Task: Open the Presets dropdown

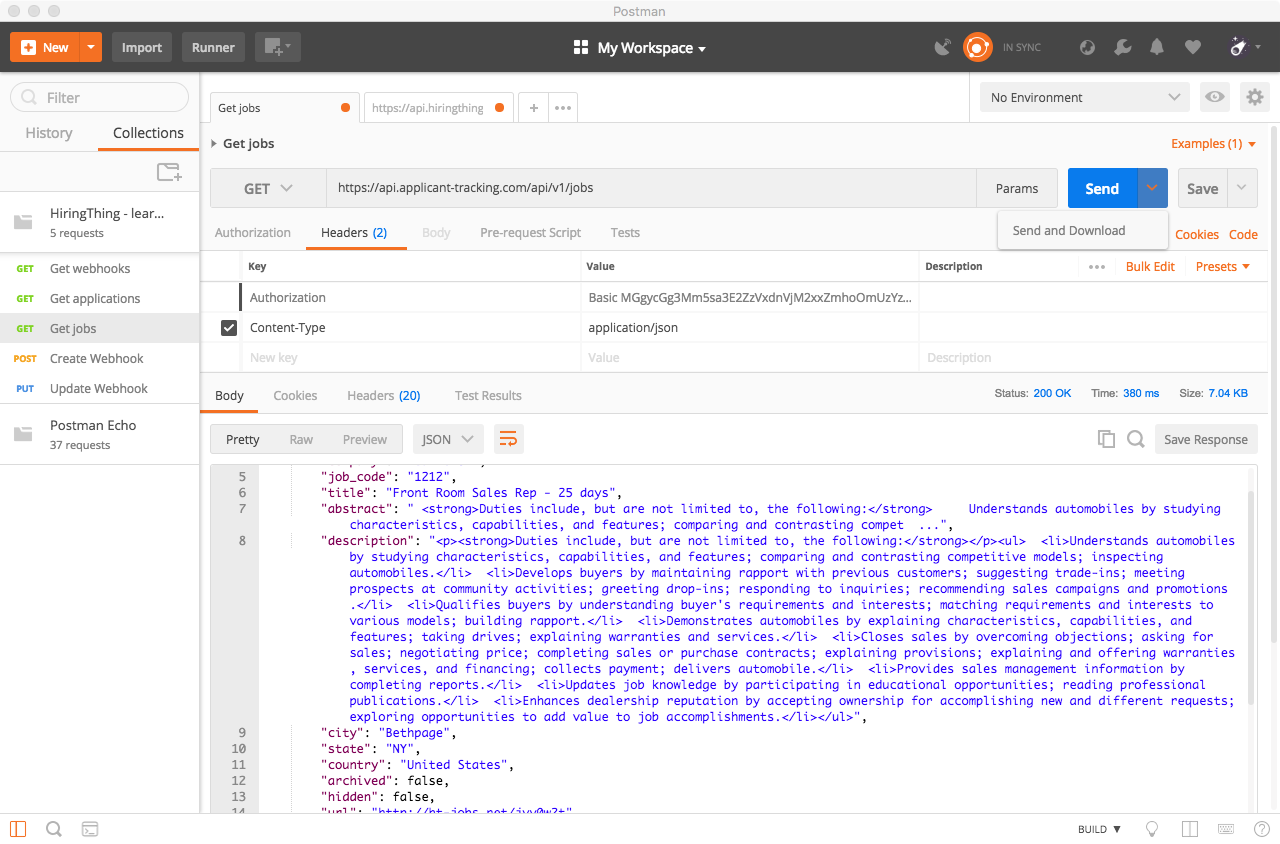Action: click(1223, 267)
